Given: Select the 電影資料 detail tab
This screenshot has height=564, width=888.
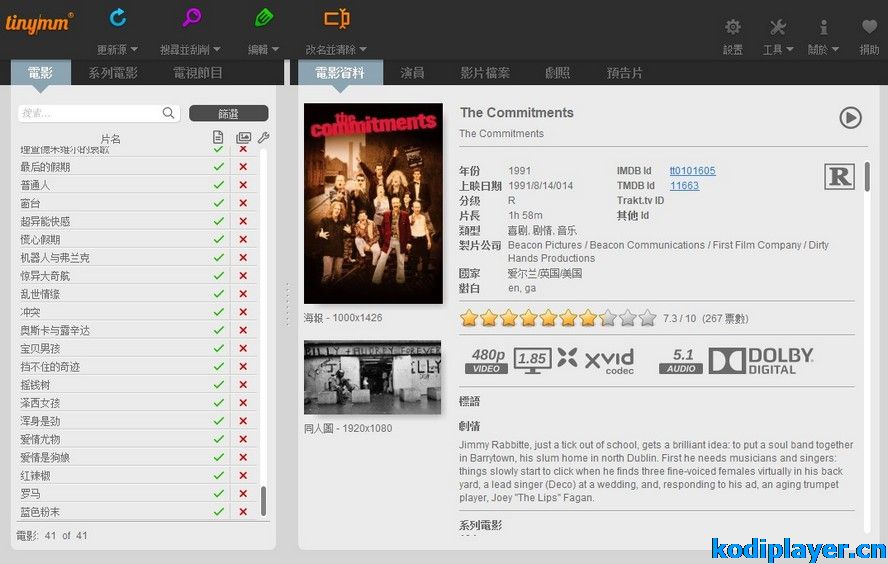Looking at the screenshot, I should coord(340,73).
